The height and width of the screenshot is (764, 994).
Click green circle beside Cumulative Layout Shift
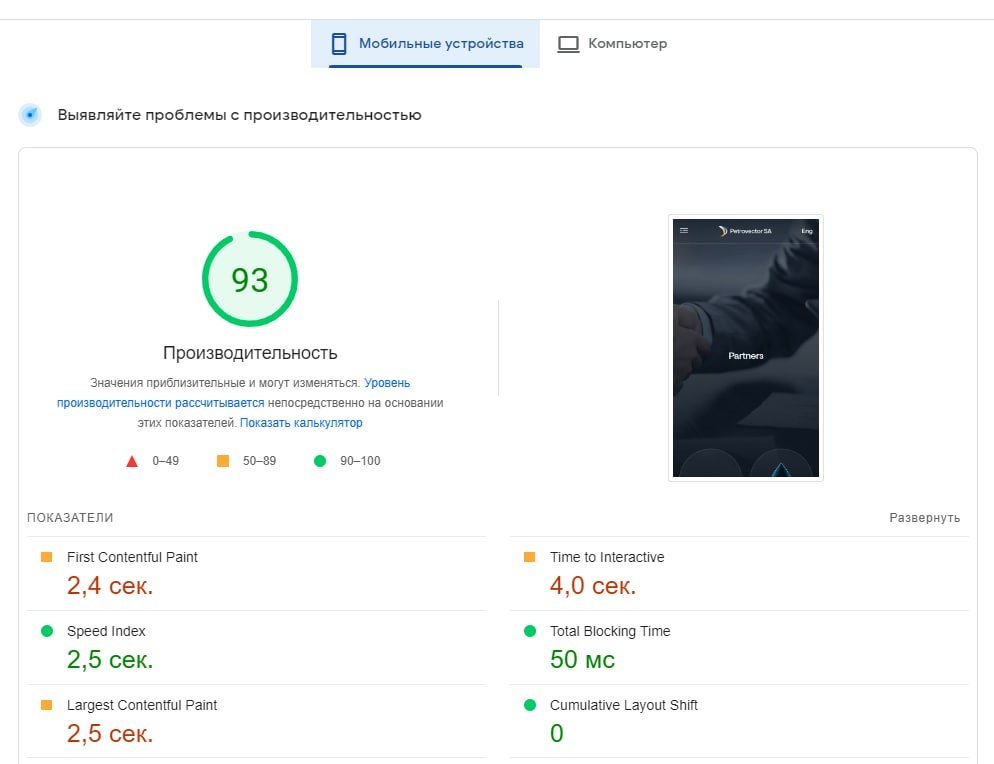[530, 705]
